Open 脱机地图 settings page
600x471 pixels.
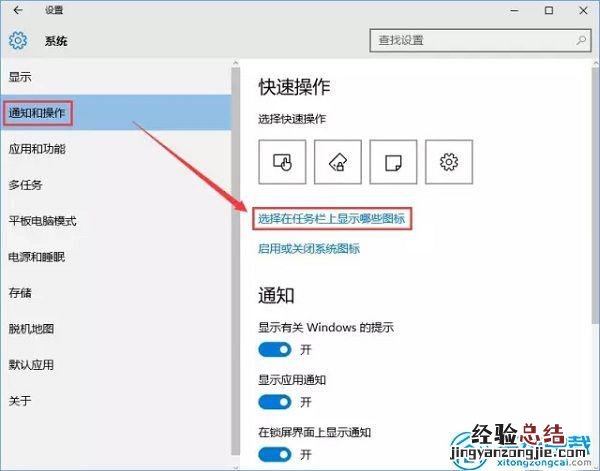pos(116,329)
